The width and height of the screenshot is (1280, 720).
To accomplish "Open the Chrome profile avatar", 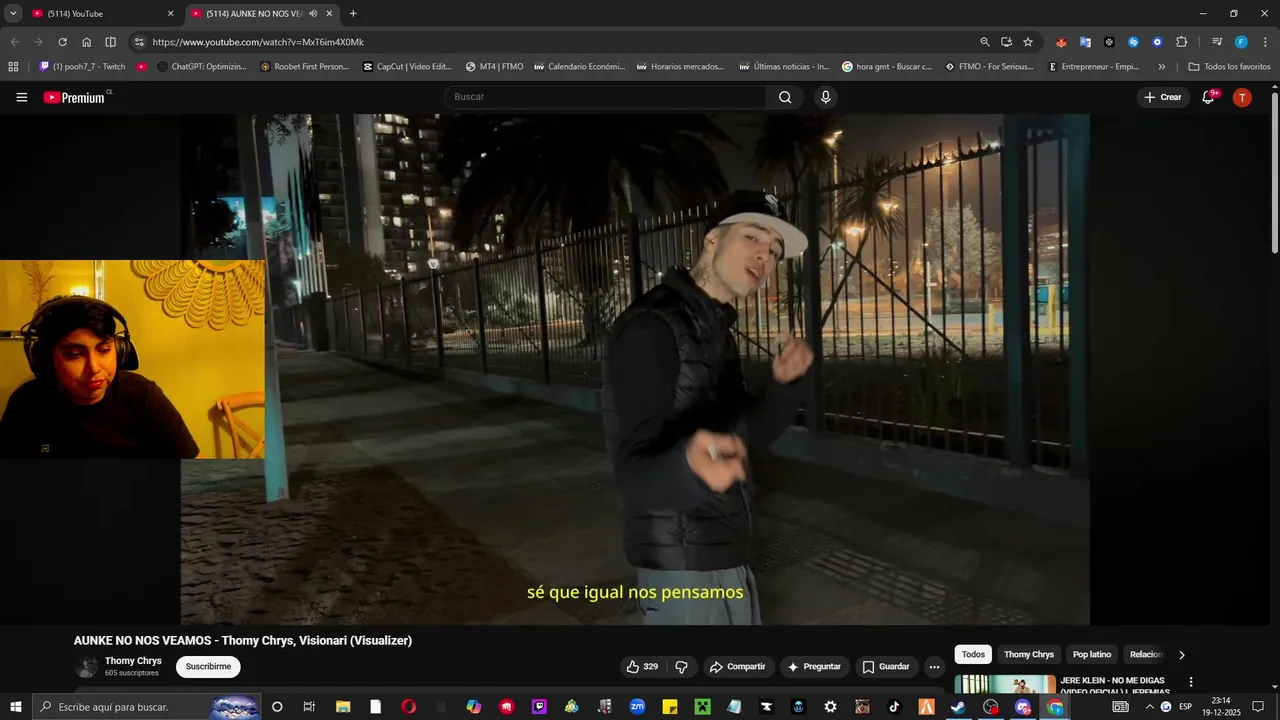I will [1241, 42].
